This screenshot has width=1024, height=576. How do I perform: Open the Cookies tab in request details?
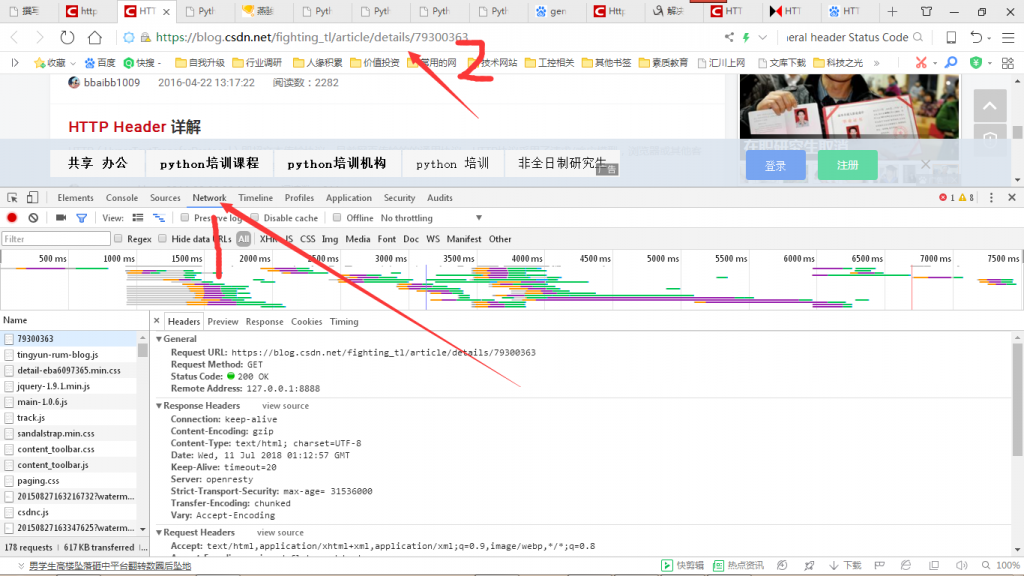pos(306,322)
